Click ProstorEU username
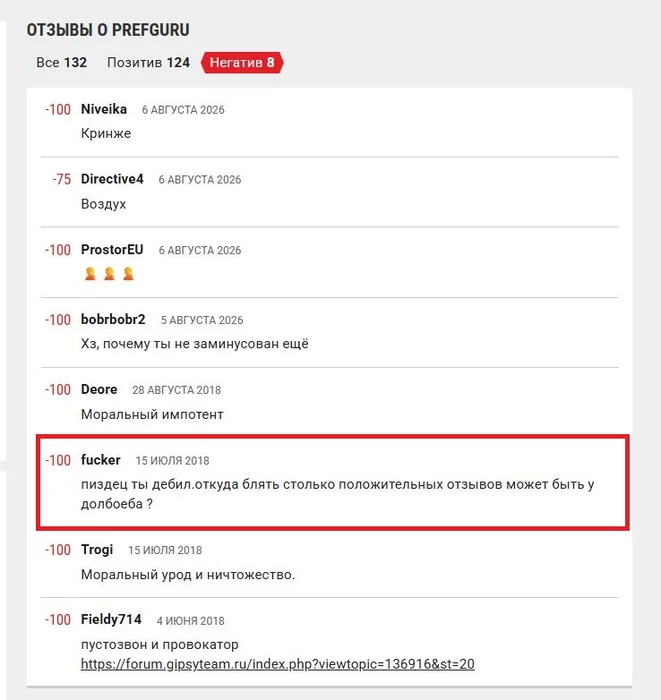Viewport: 661px width, 700px height. pos(112,250)
